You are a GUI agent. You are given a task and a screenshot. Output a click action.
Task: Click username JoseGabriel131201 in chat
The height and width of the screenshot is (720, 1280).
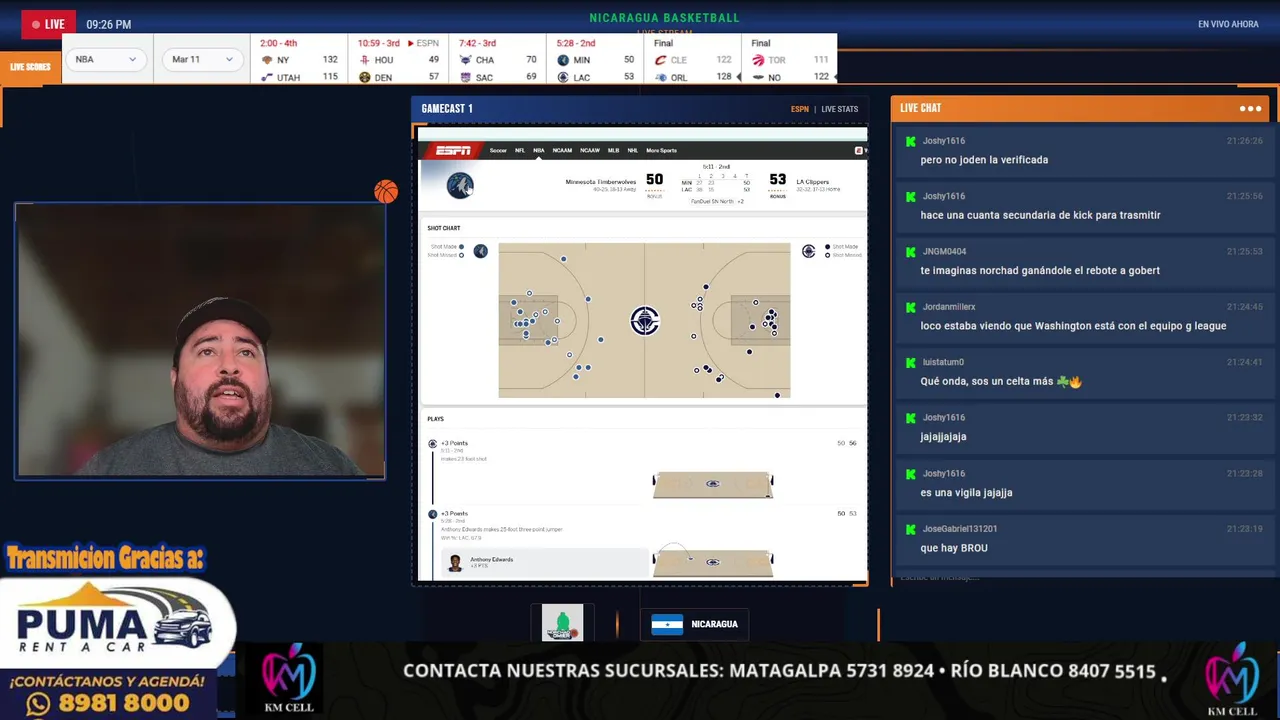tap(960, 528)
